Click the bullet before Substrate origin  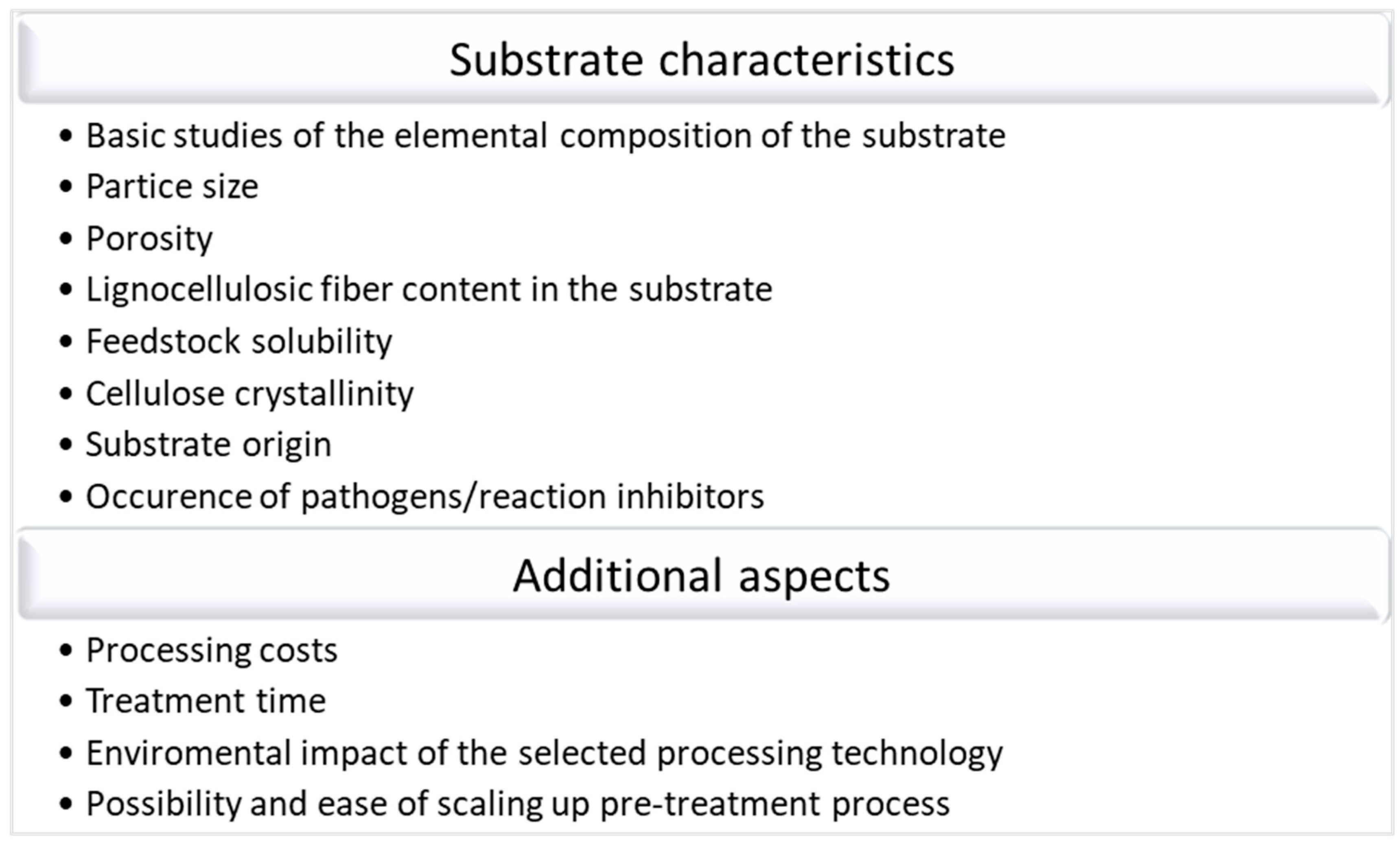click(x=66, y=445)
